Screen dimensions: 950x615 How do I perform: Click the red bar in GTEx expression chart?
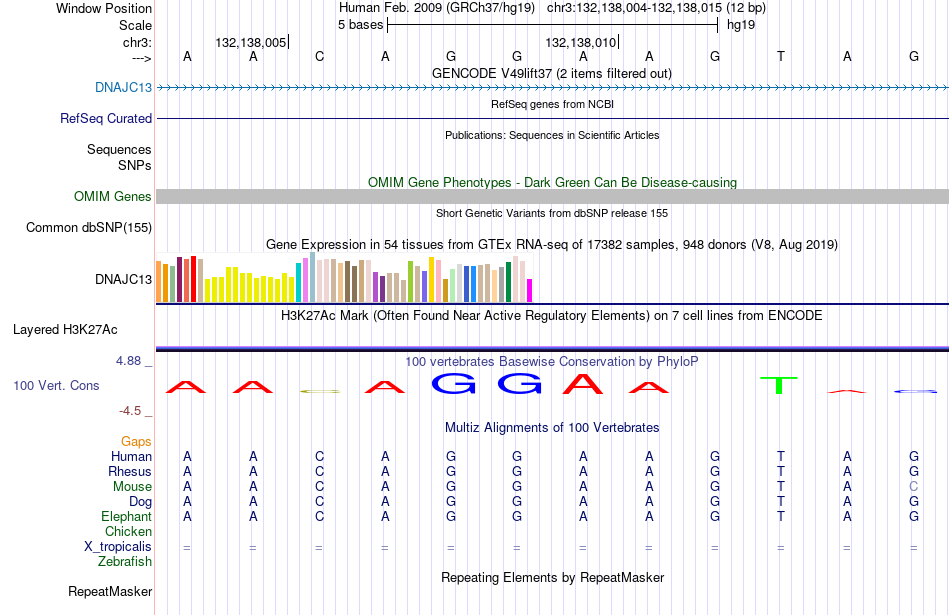coord(193,279)
